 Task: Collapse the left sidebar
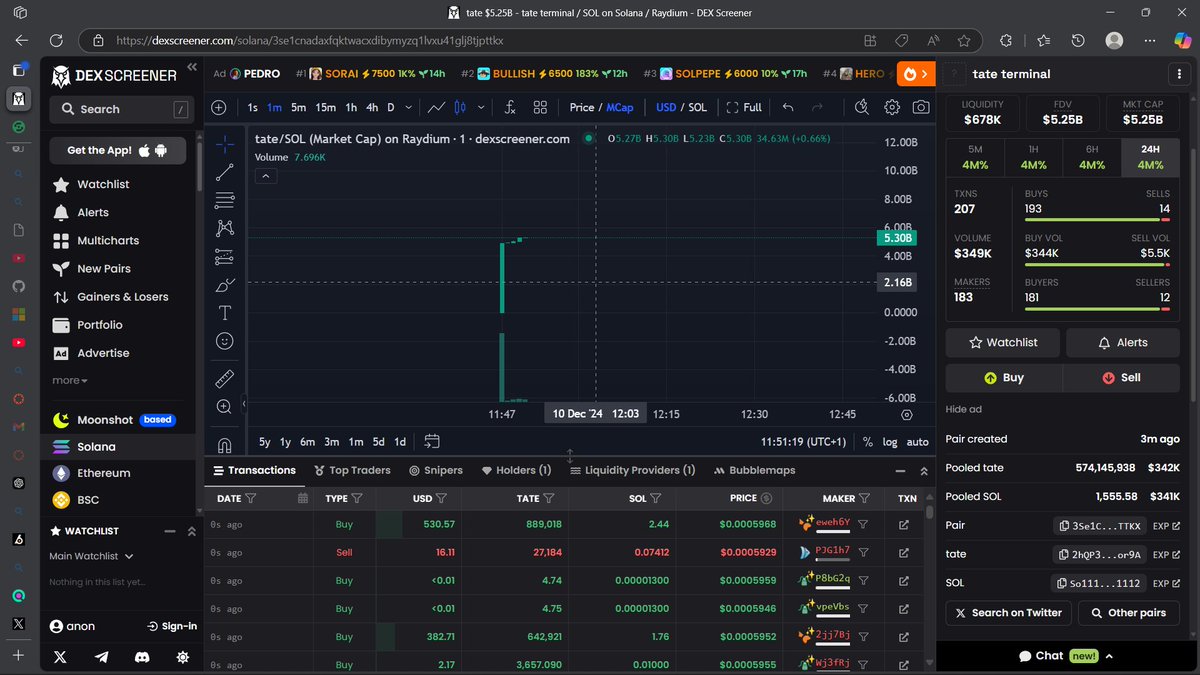192,68
